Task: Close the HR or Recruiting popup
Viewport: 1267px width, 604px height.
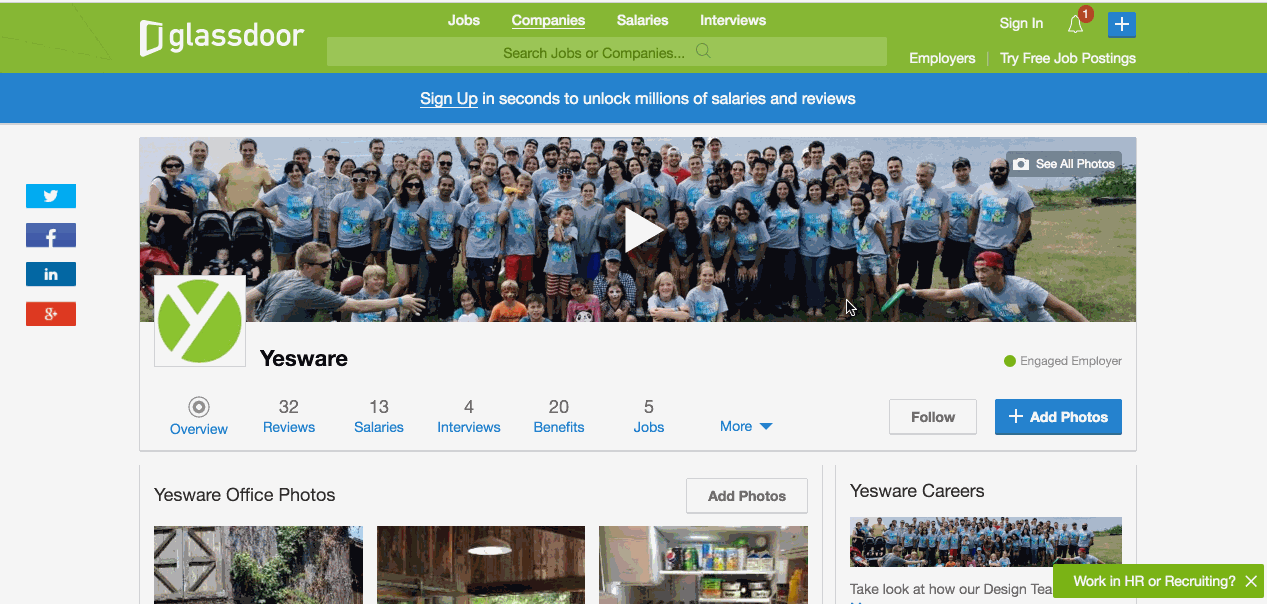Action: pyautogui.click(x=1250, y=581)
